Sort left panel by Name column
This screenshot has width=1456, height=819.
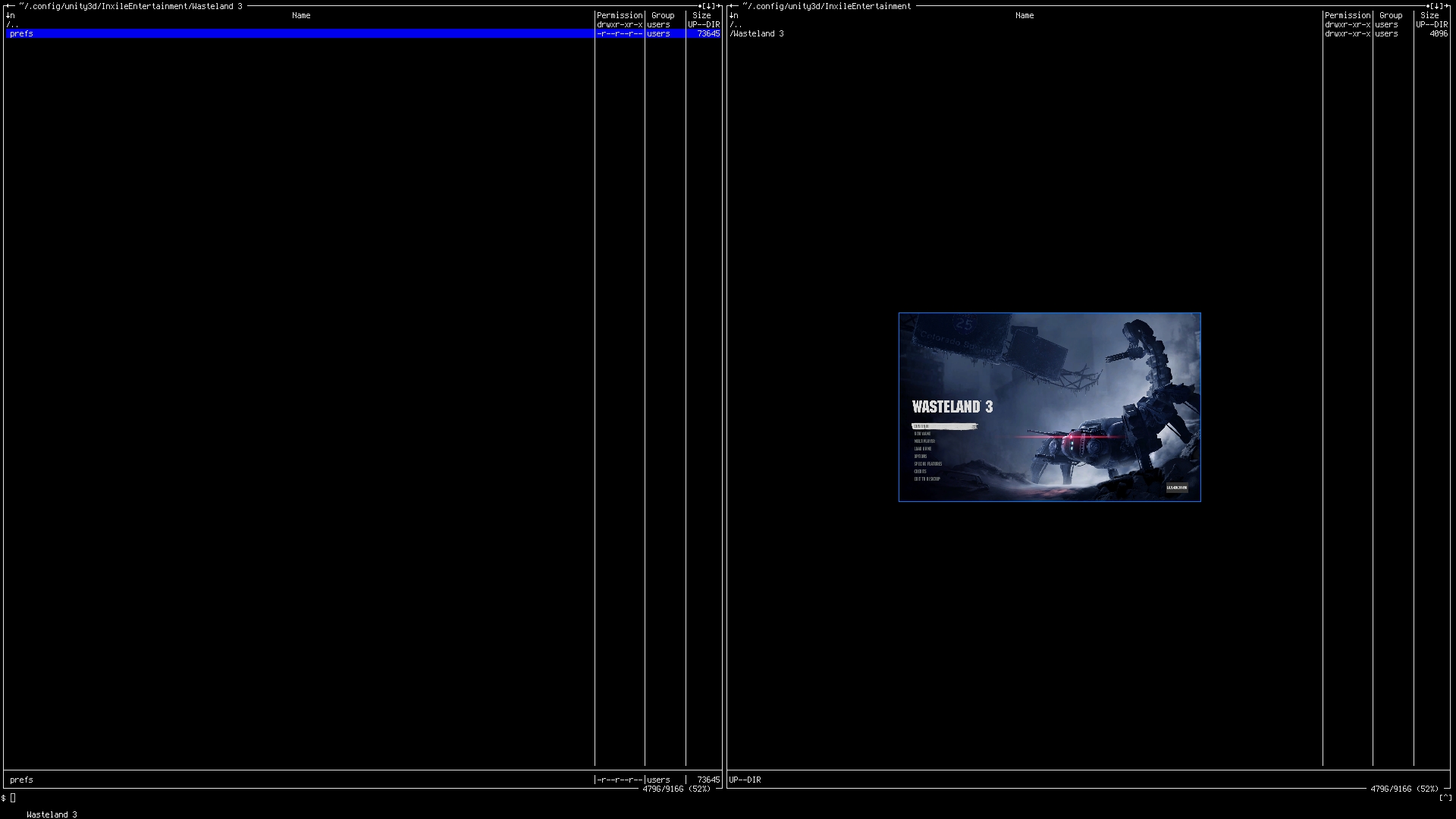pos(301,15)
